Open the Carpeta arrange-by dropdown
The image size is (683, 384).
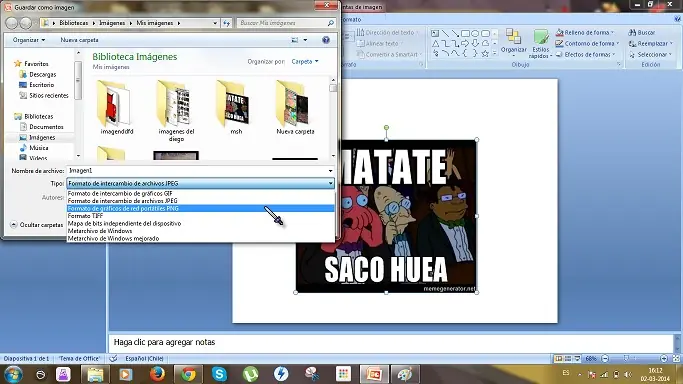[x=305, y=61]
